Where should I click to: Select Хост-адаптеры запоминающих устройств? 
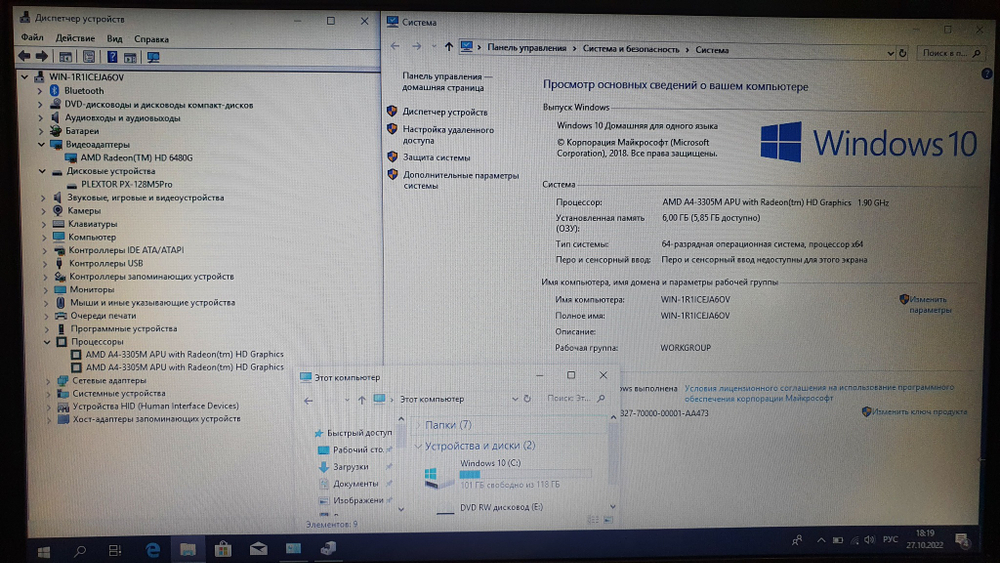coord(156,419)
